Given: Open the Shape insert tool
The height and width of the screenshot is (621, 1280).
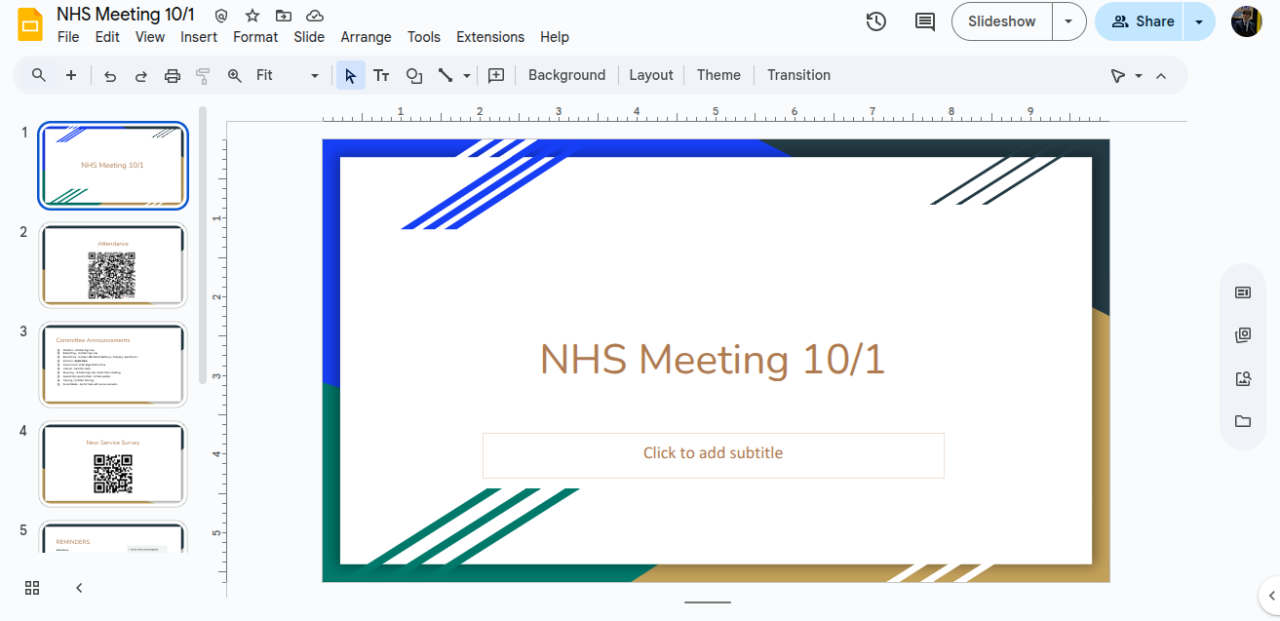Looking at the screenshot, I should 413,75.
